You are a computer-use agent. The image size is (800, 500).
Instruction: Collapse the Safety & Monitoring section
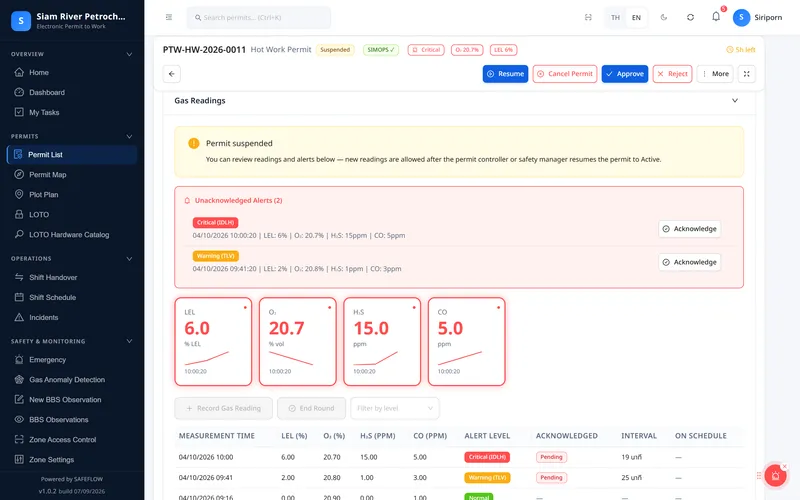(129, 341)
